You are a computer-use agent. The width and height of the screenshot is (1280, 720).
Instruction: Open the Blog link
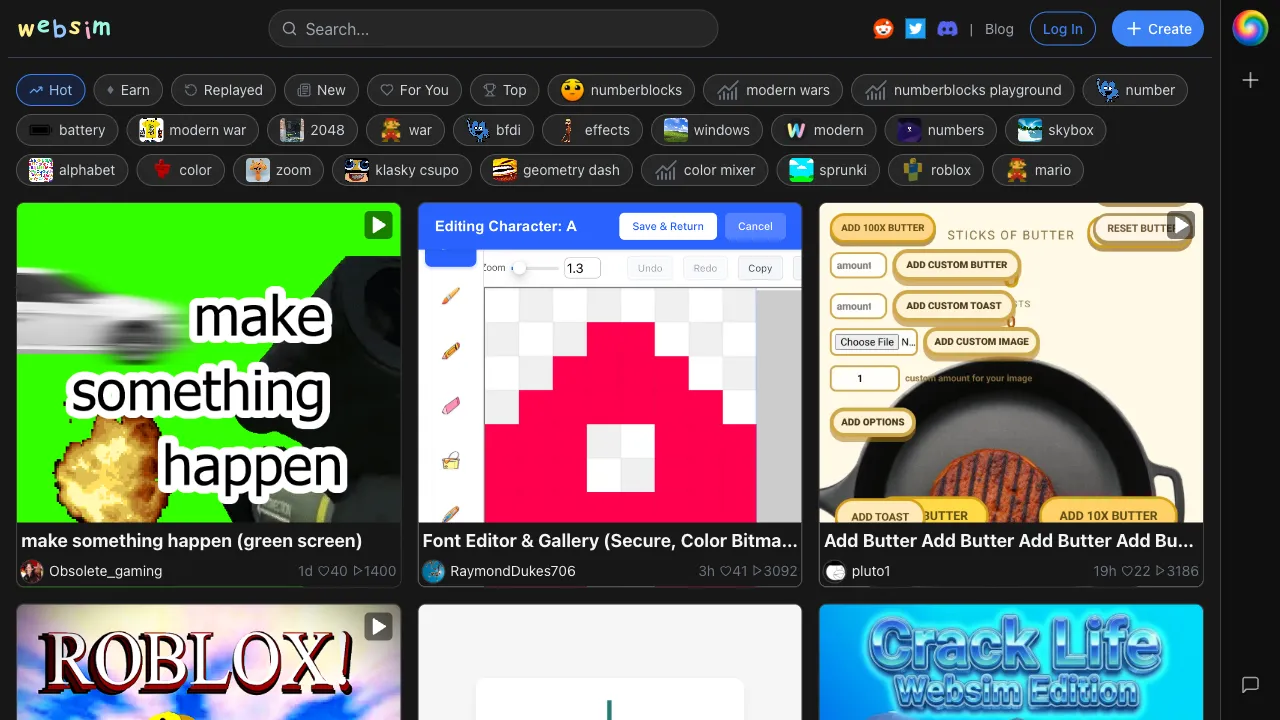[x=999, y=29]
